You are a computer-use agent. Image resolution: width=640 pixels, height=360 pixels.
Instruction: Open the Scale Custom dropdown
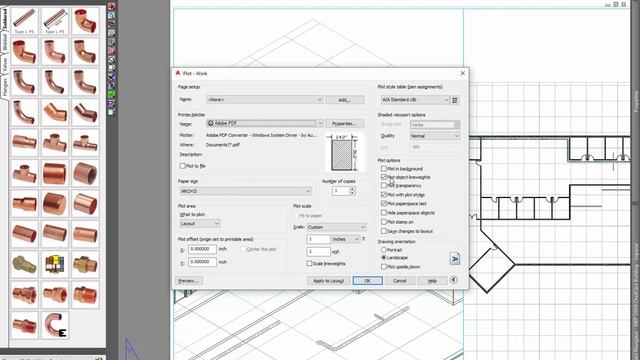[x=336, y=227]
